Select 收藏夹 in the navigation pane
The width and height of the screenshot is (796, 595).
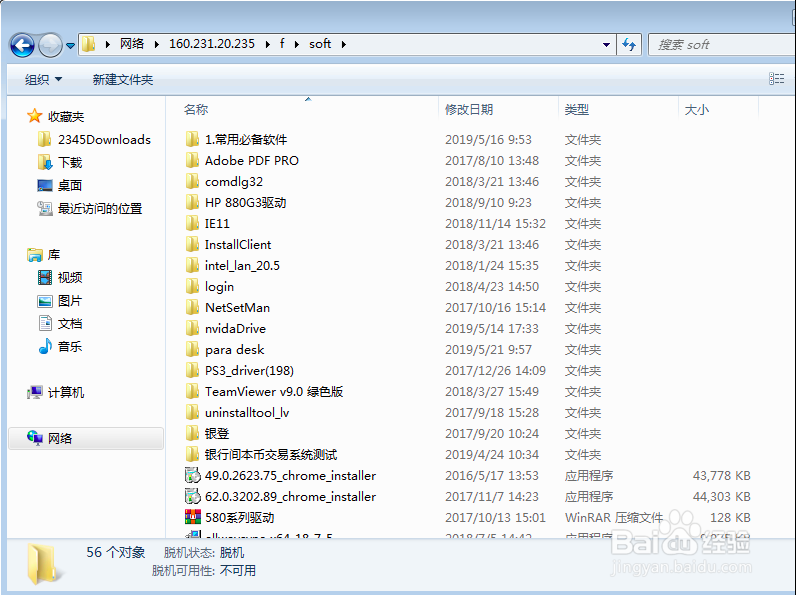(x=56, y=116)
